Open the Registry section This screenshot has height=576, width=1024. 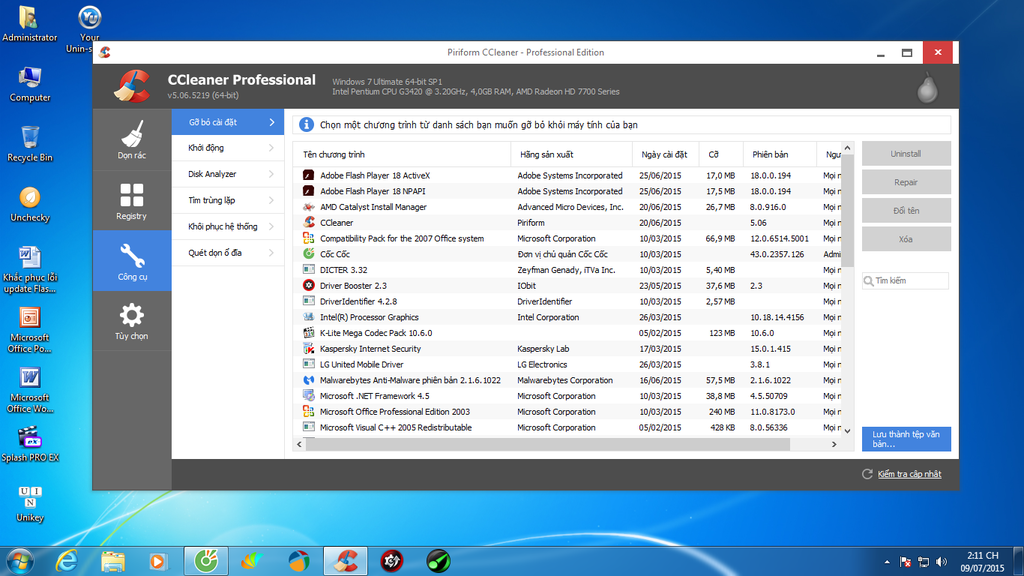[131, 201]
